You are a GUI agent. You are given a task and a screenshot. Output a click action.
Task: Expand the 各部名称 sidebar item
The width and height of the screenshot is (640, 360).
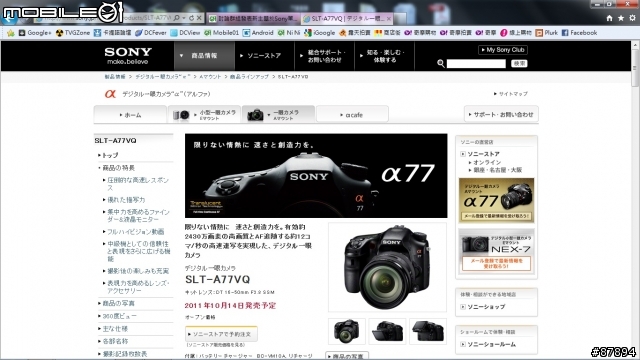(115, 341)
